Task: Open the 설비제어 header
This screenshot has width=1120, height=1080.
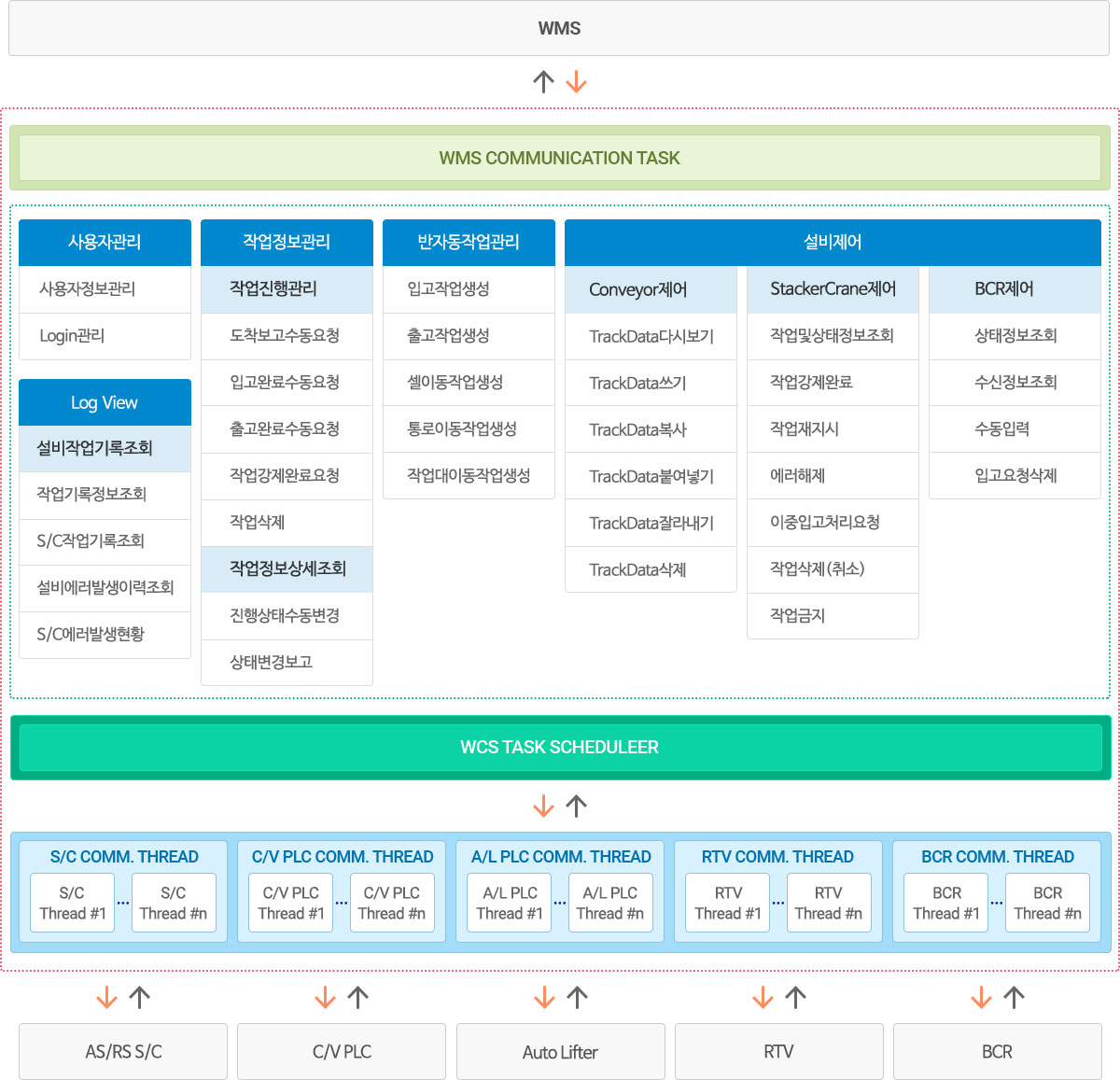Action: point(833,243)
